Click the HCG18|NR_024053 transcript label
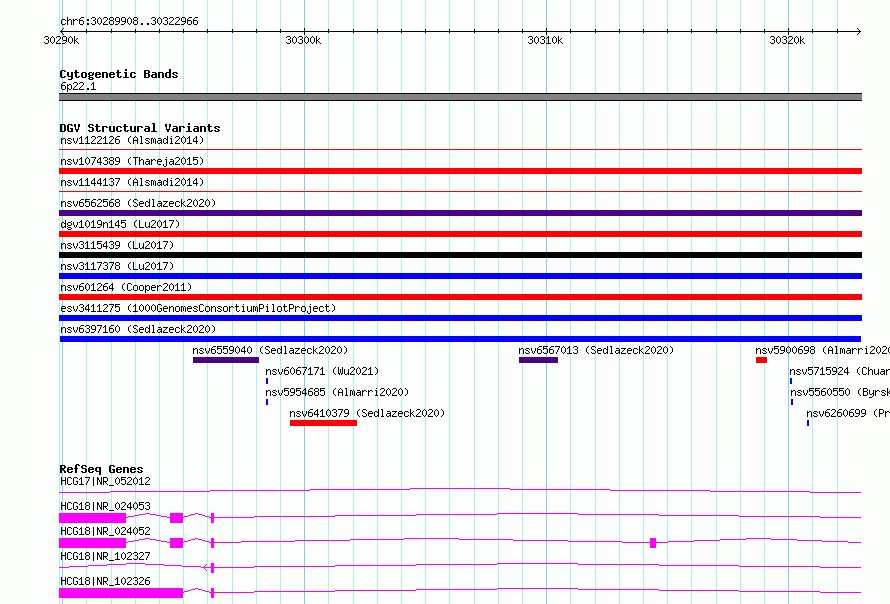Viewport: 890px width, 604px height. (x=105, y=506)
